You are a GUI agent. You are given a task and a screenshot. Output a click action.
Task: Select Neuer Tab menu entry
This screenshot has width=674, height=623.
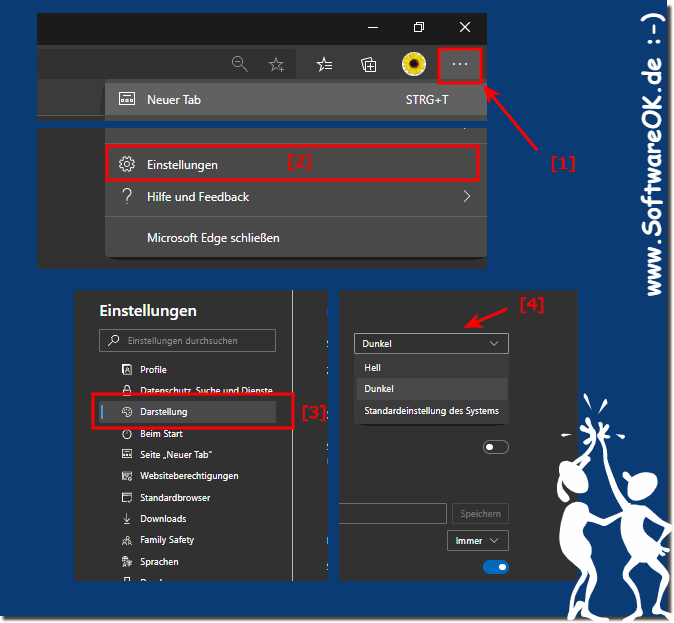tap(296, 99)
